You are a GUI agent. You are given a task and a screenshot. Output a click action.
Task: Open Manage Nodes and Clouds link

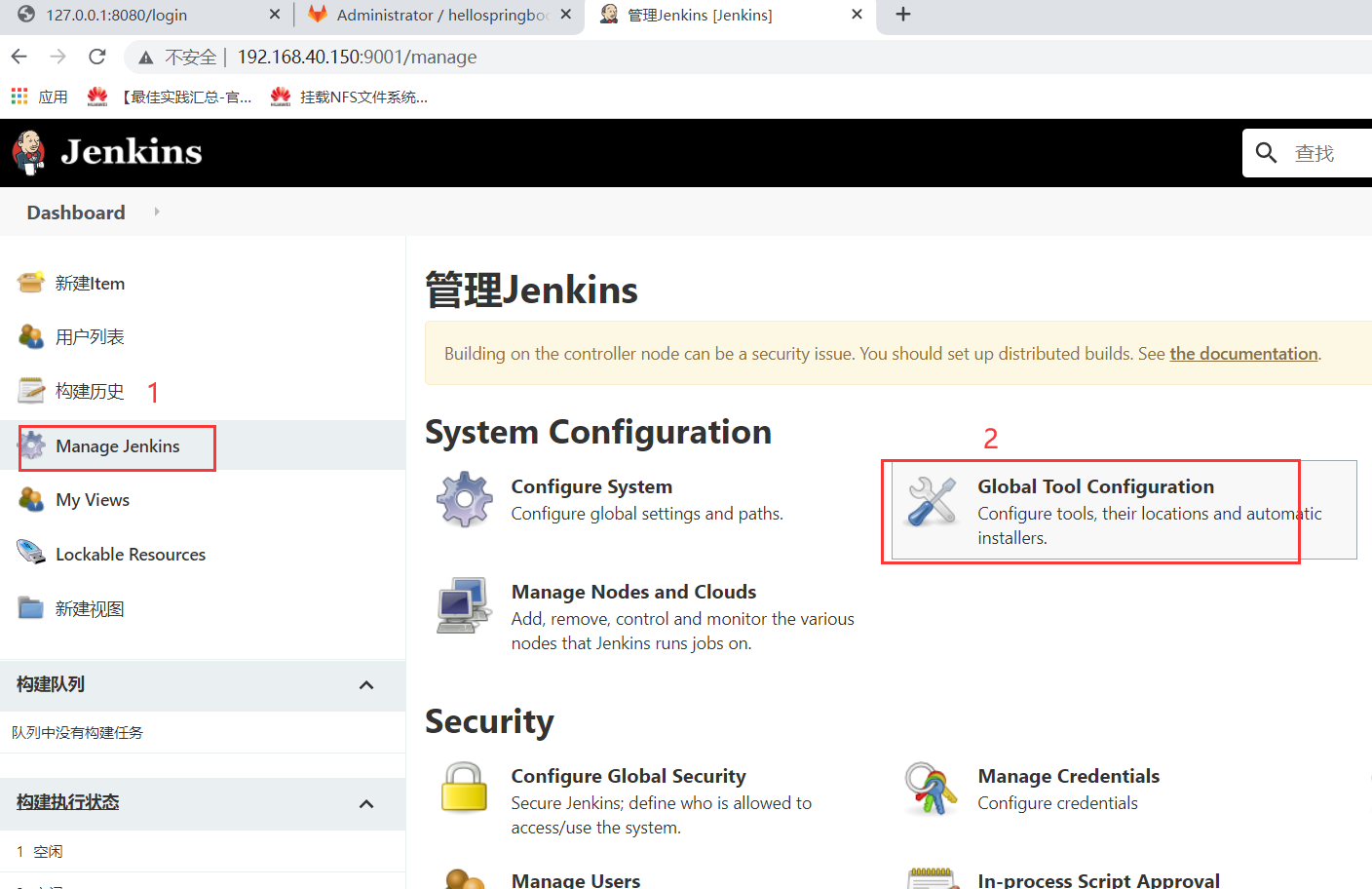tap(633, 591)
